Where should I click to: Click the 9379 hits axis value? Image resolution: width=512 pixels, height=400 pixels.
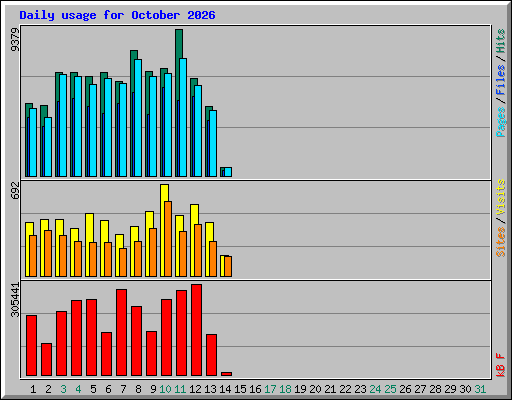[x=15, y=40]
